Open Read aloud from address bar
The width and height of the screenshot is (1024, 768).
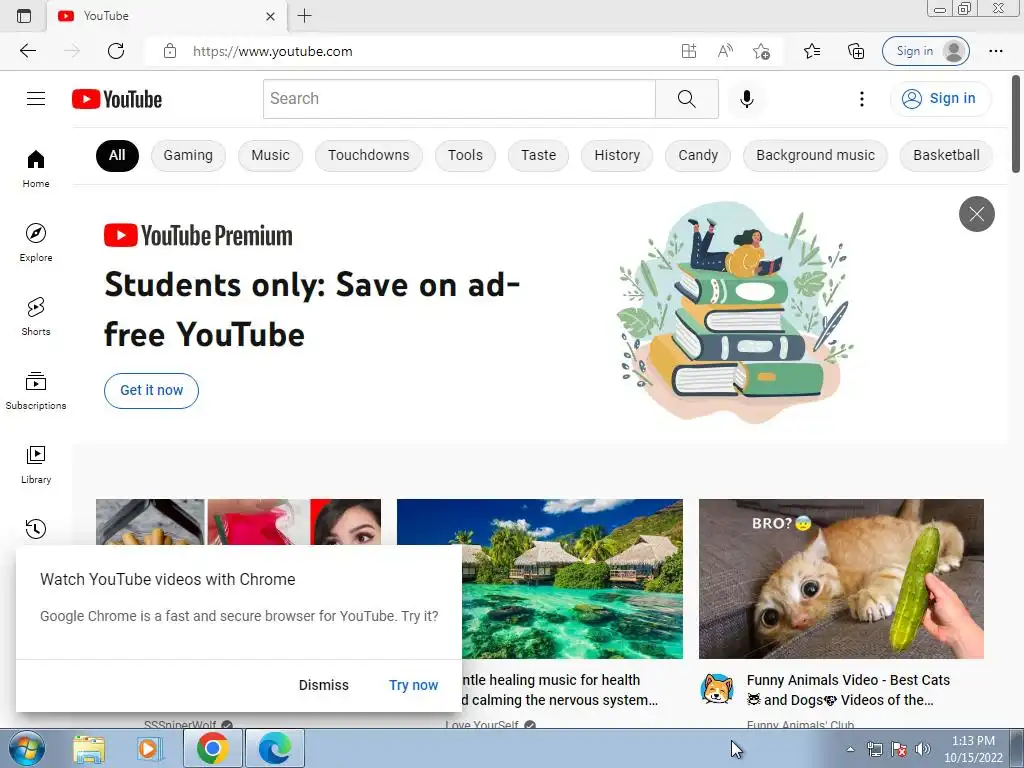tap(725, 51)
